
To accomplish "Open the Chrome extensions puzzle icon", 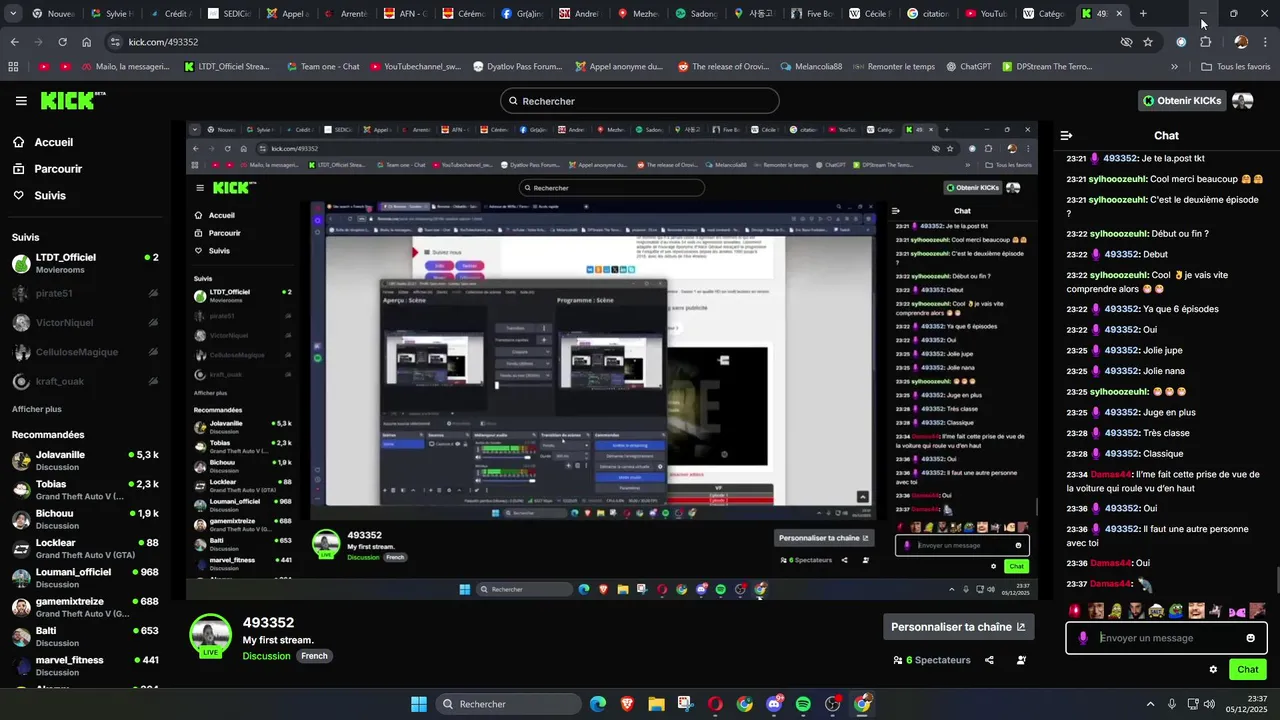I will click(x=1206, y=42).
